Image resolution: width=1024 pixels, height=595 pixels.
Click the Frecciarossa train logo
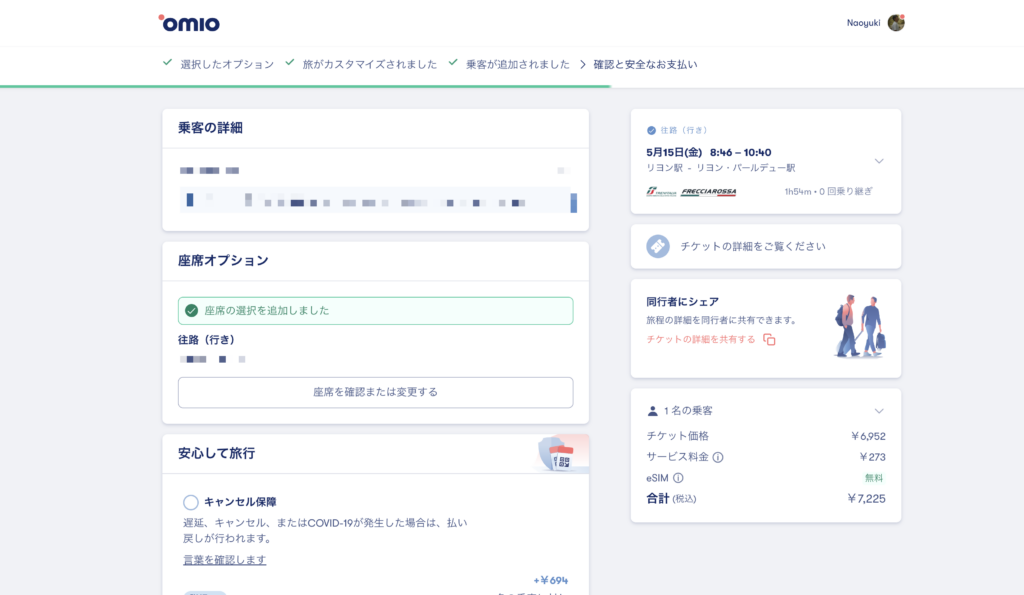708,191
